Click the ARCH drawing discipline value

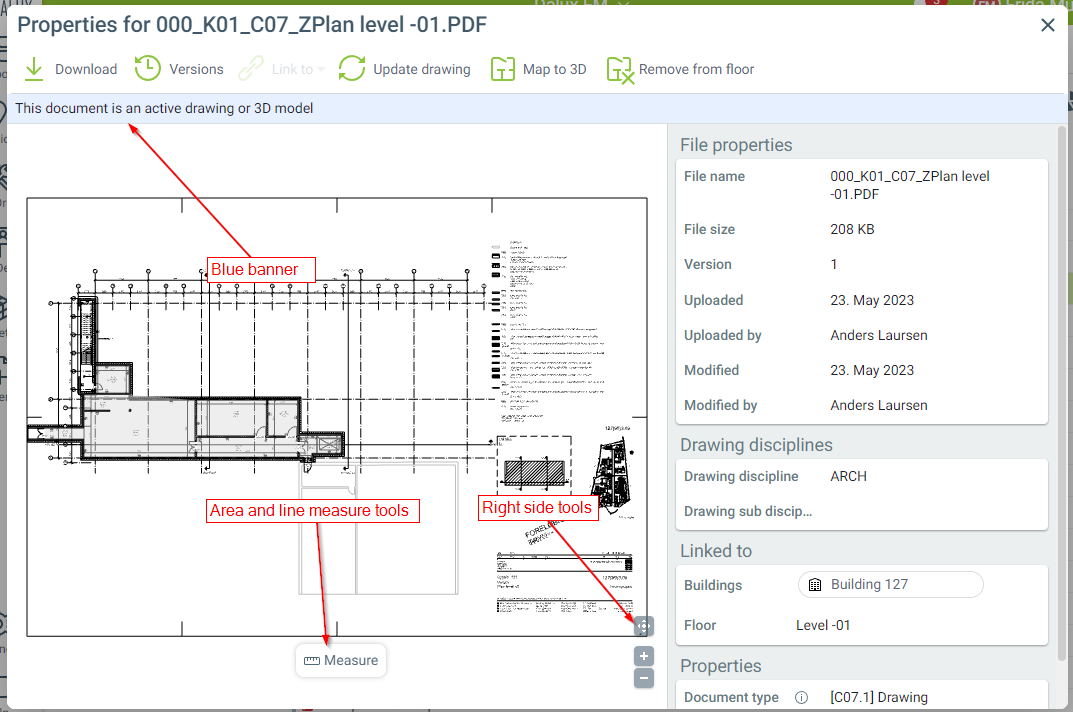pos(848,476)
